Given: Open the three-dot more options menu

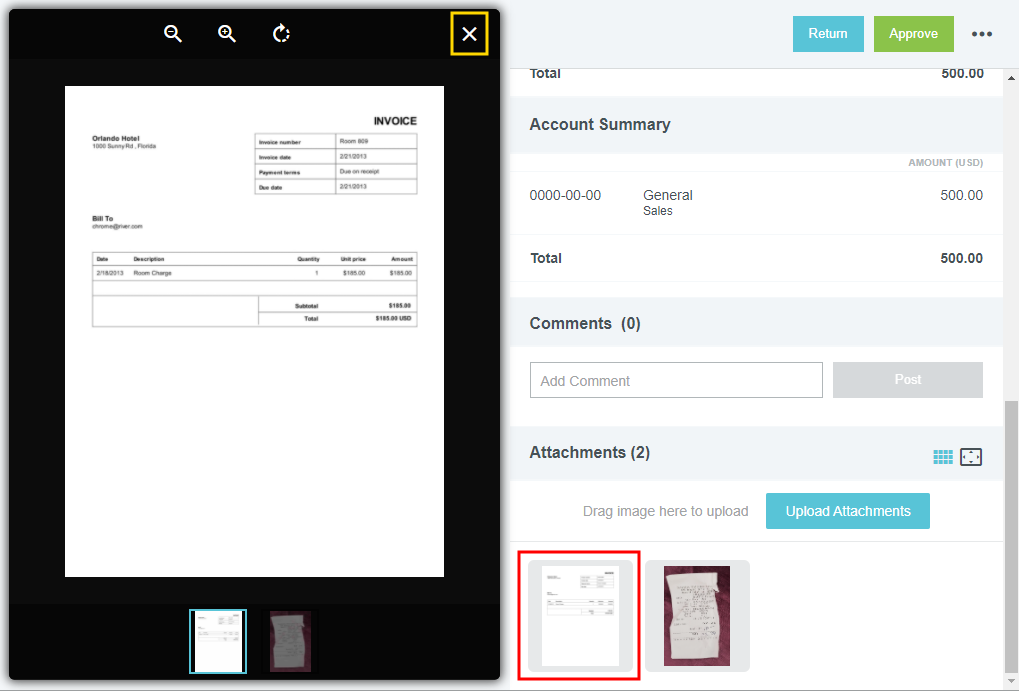Looking at the screenshot, I should (x=982, y=34).
